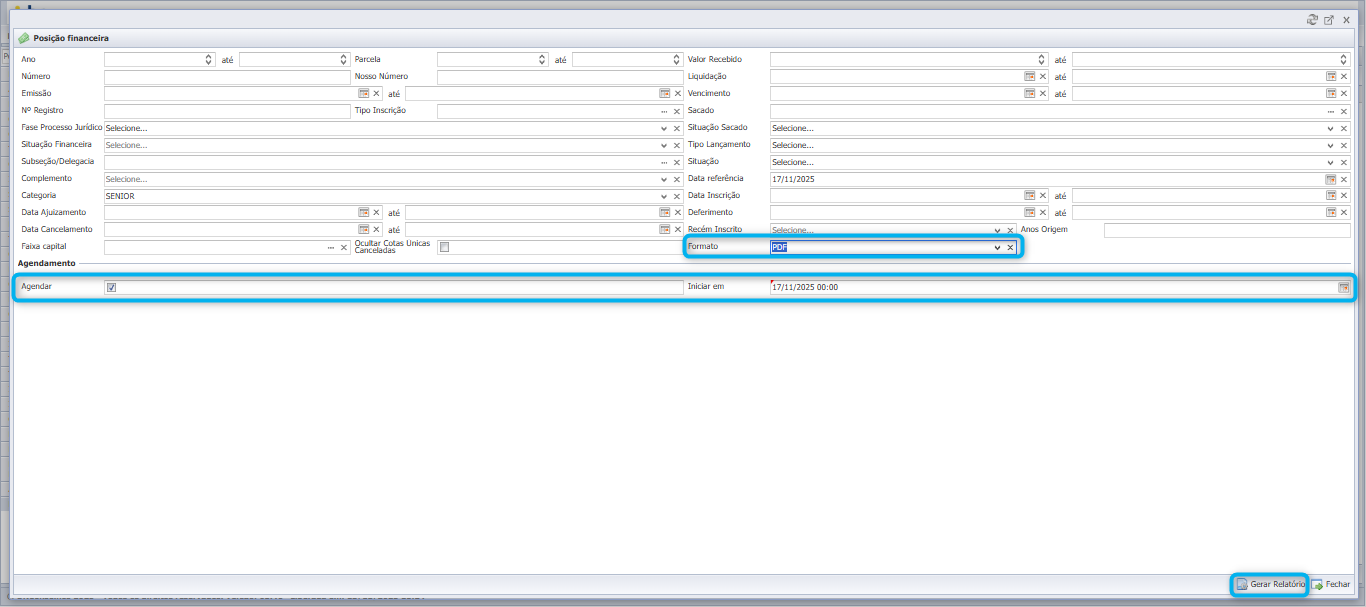
Task: Open Faixa capital lookup ellipsis
Action: pyautogui.click(x=331, y=247)
